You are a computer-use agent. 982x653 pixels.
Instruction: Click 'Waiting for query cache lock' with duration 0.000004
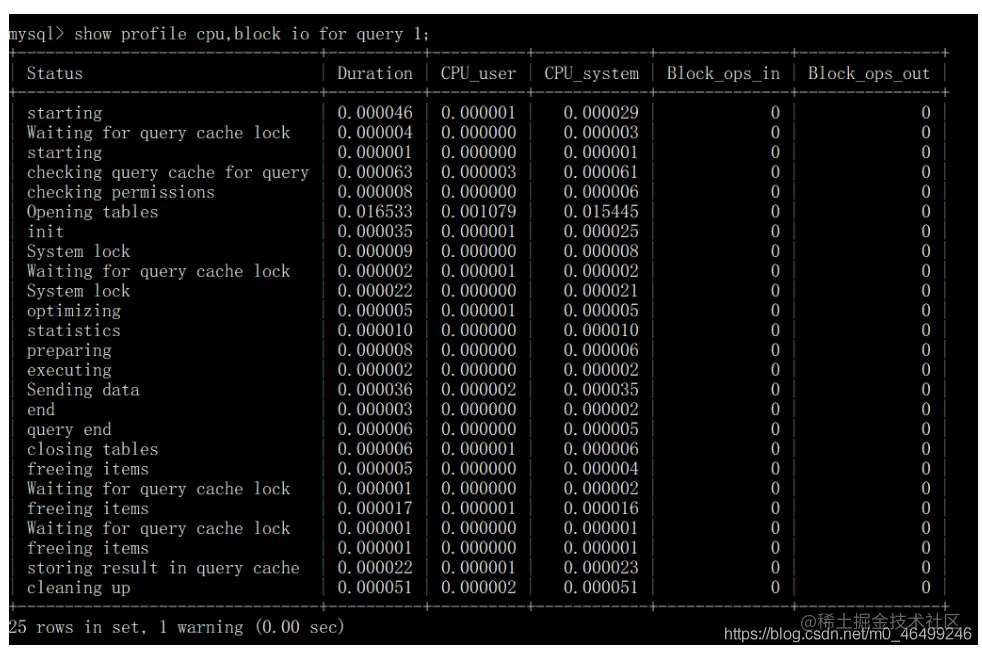pyautogui.click(x=158, y=133)
